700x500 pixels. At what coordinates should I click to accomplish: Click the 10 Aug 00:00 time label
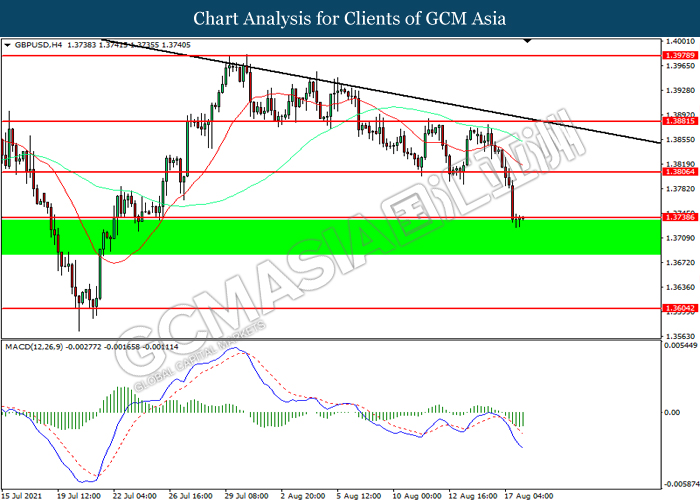[417, 496]
